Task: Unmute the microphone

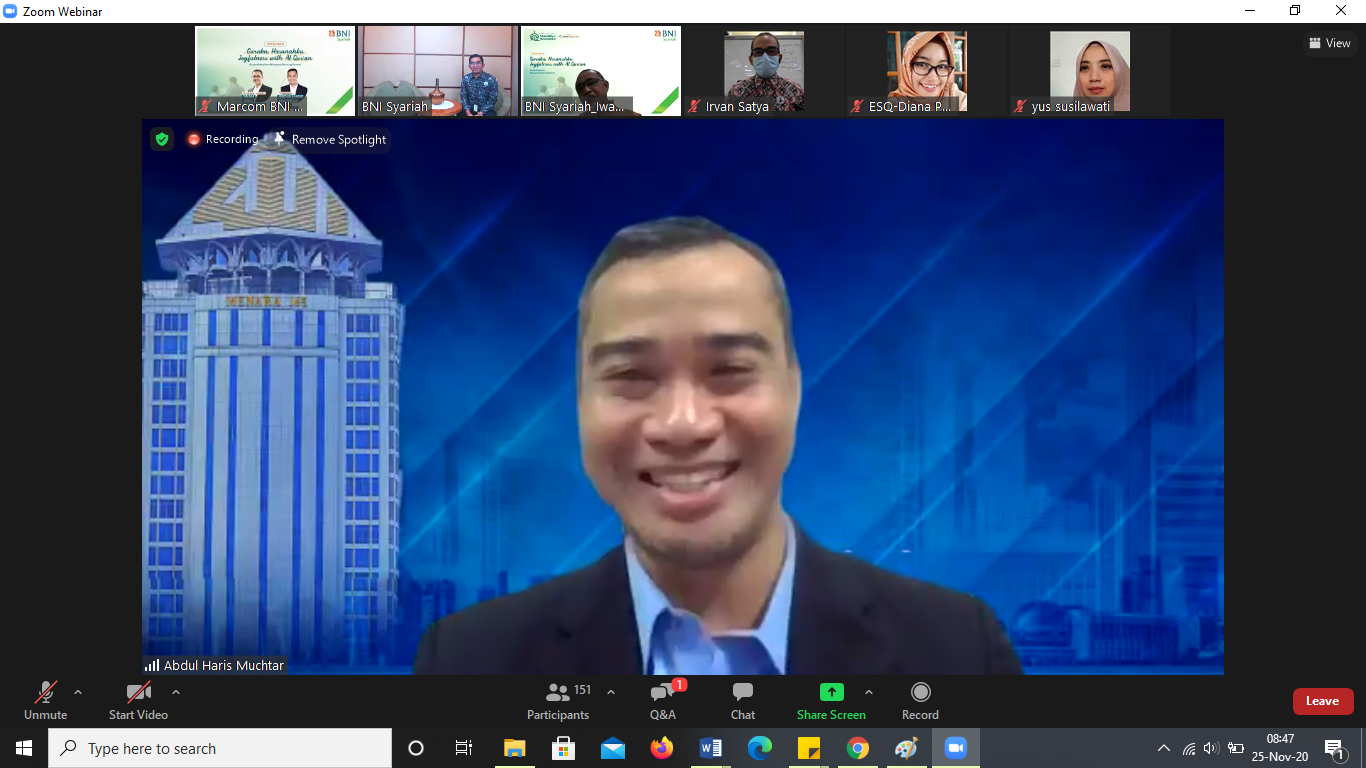Action: pyautogui.click(x=45, y=700)
